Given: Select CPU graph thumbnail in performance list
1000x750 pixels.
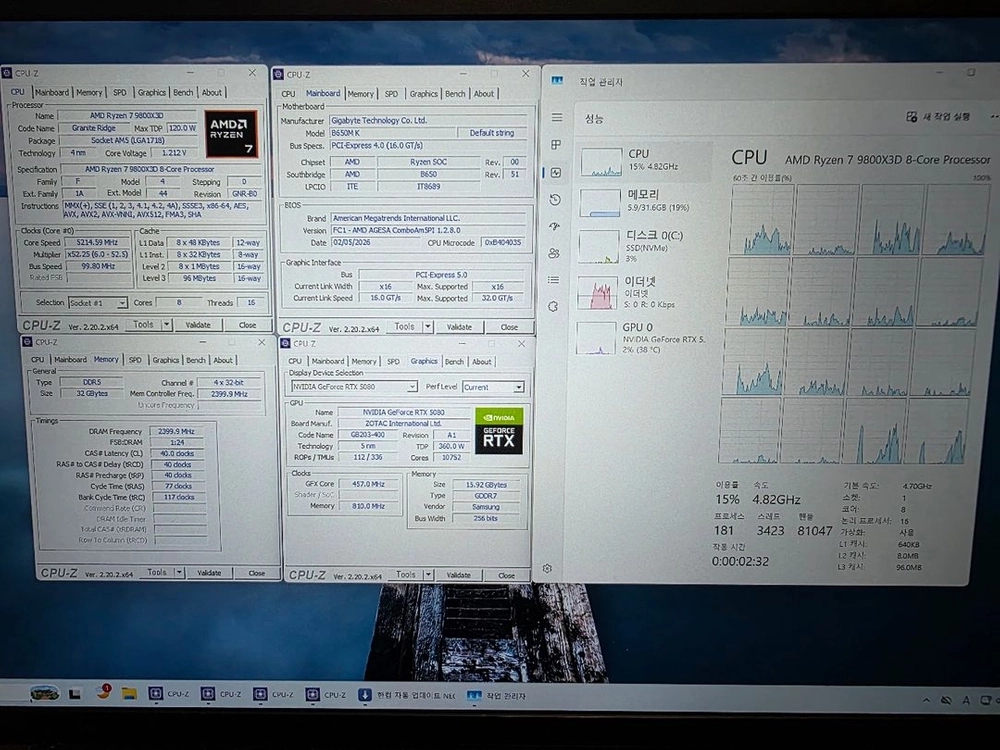Looking at the screenshot, I should coord(601,162).
